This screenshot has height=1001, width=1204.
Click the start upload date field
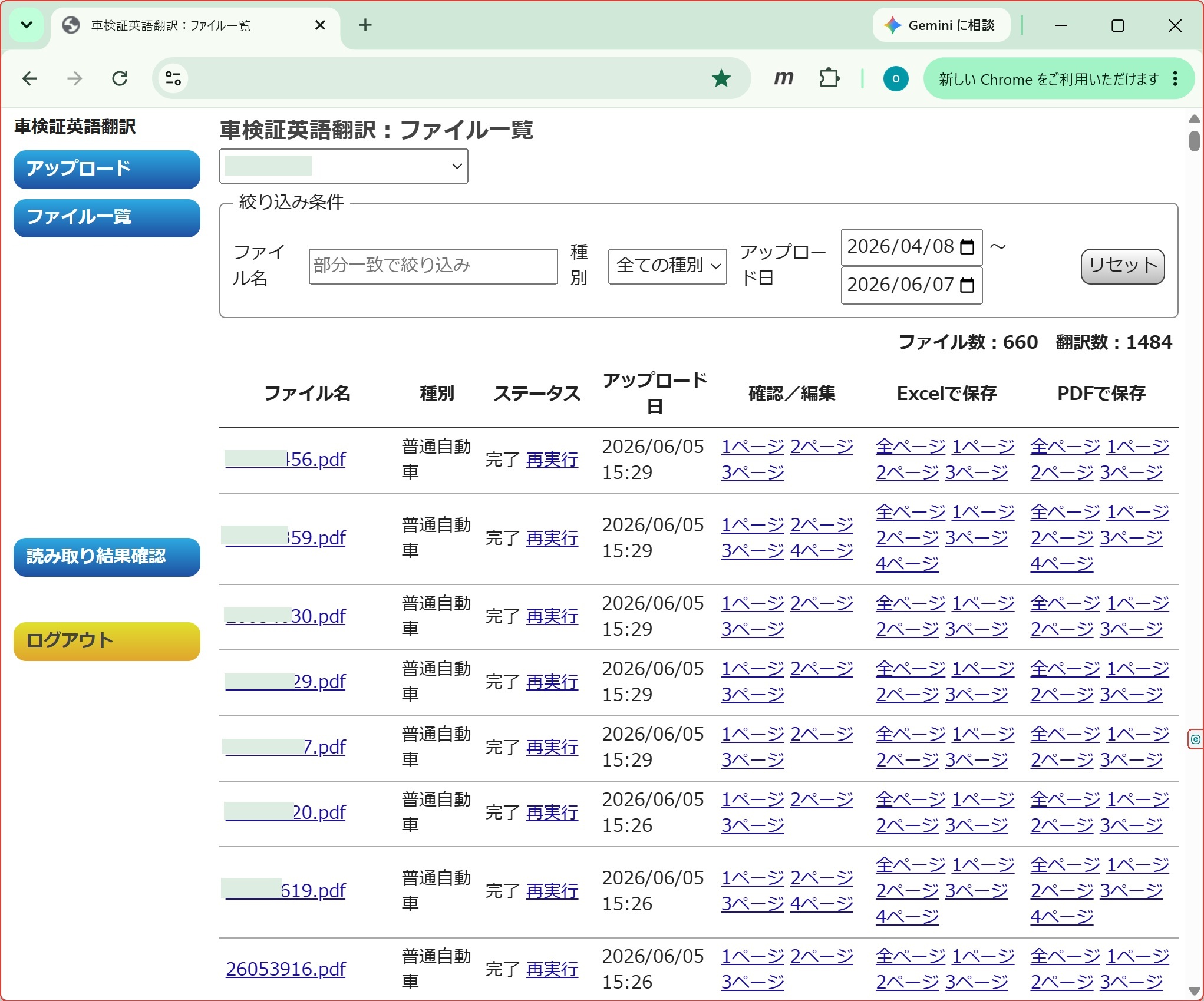911,247
